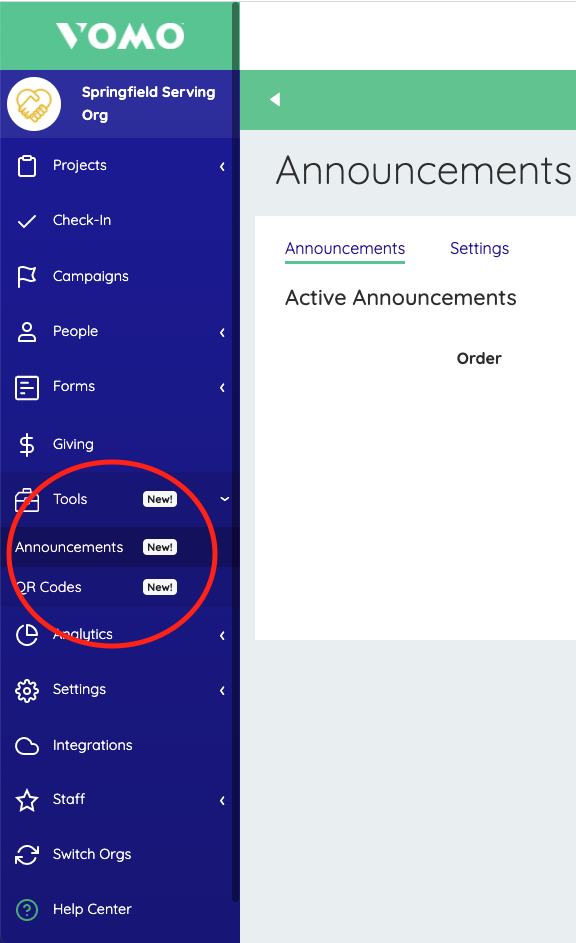Click the Integrations cloud icon
The height and width of the screenshot is (943, 576).
[26, 746]
